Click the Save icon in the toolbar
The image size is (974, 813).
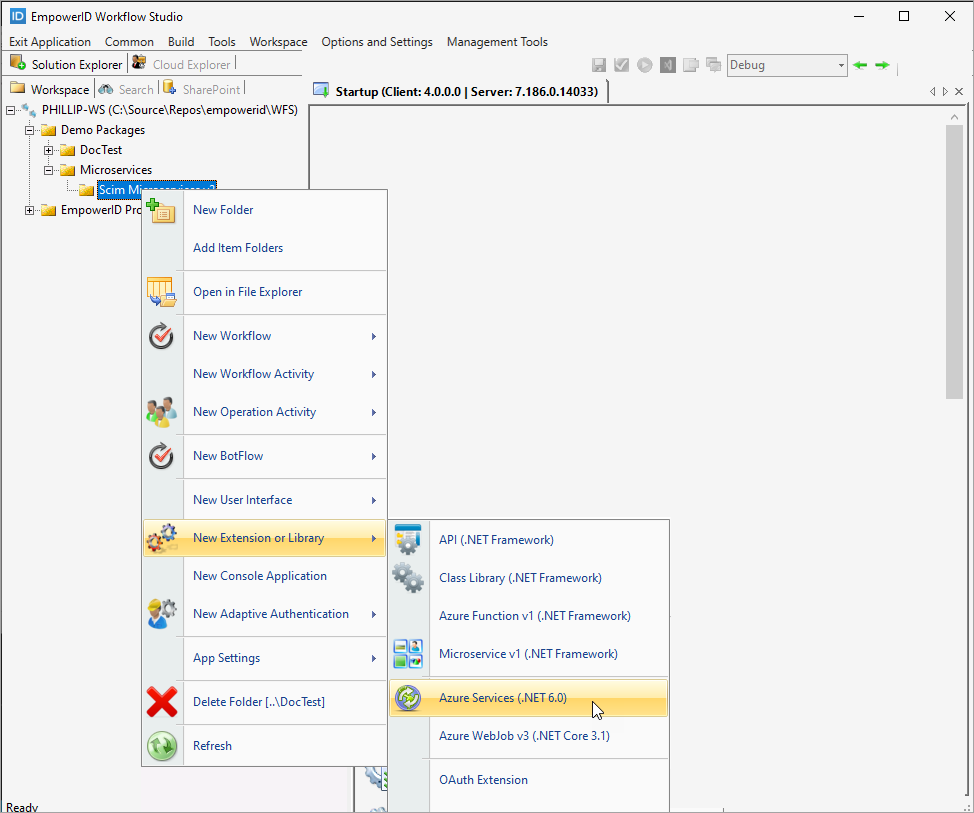point(598,64)
